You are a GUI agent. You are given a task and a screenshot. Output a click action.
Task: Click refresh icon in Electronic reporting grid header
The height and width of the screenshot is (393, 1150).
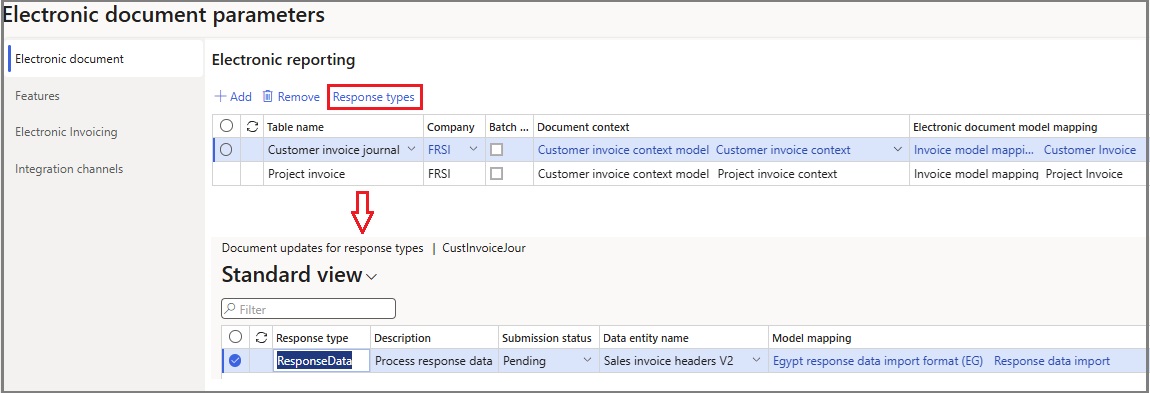252,127
